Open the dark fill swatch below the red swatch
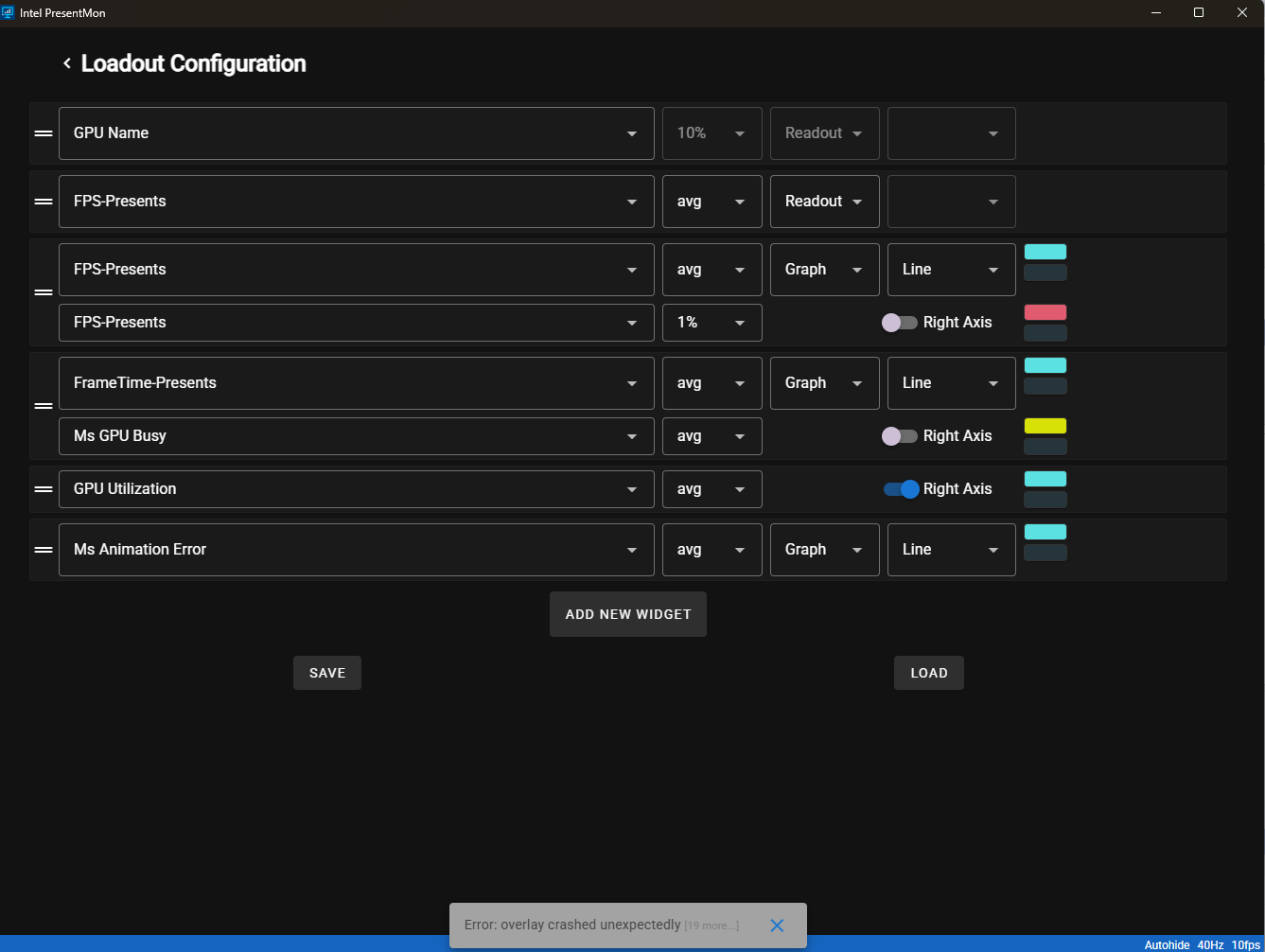This screenshot has height=952, width=1265. [1045, 333]
